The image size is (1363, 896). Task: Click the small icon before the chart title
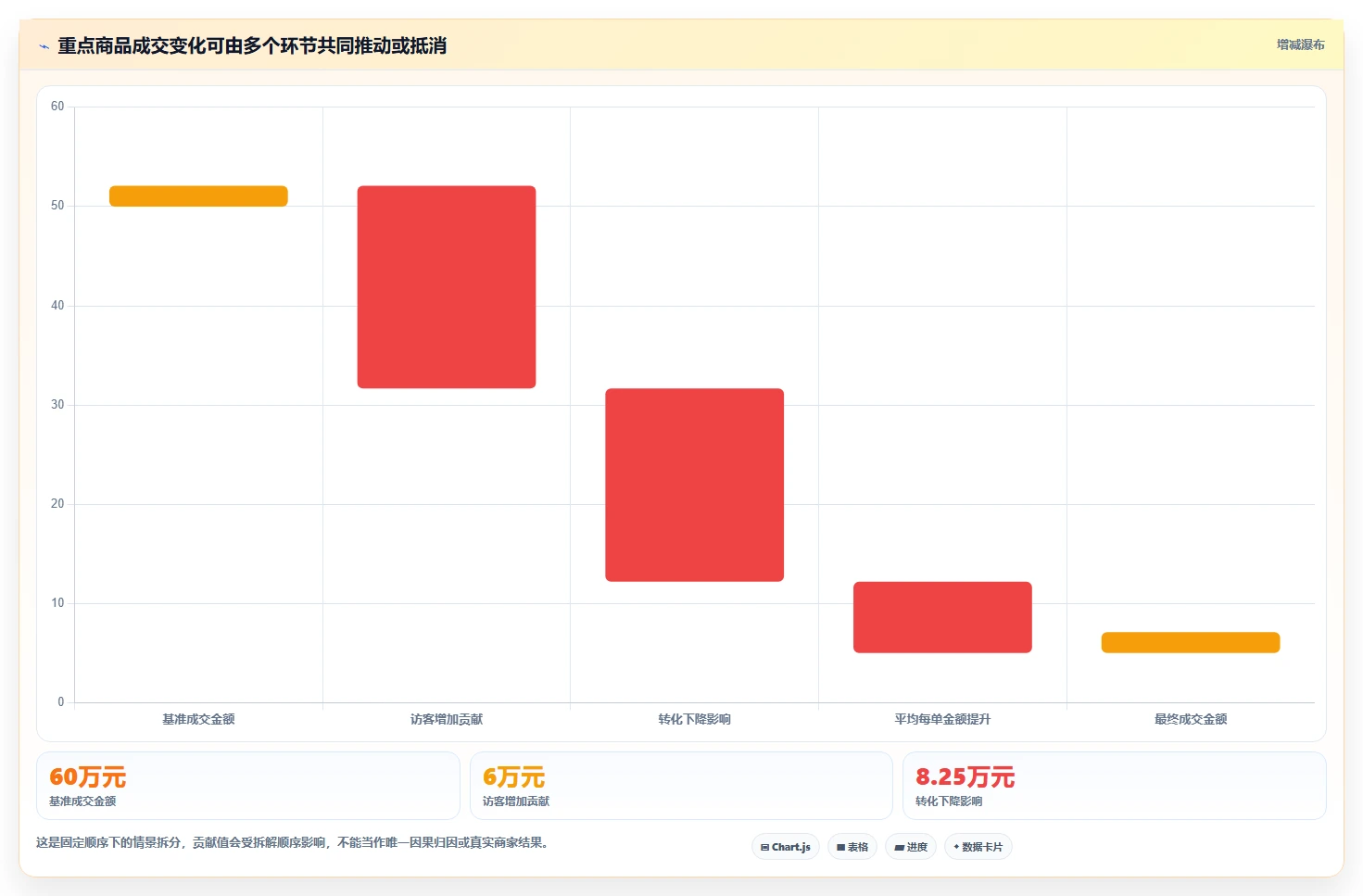pyautogui.click(x=44, y=46)
